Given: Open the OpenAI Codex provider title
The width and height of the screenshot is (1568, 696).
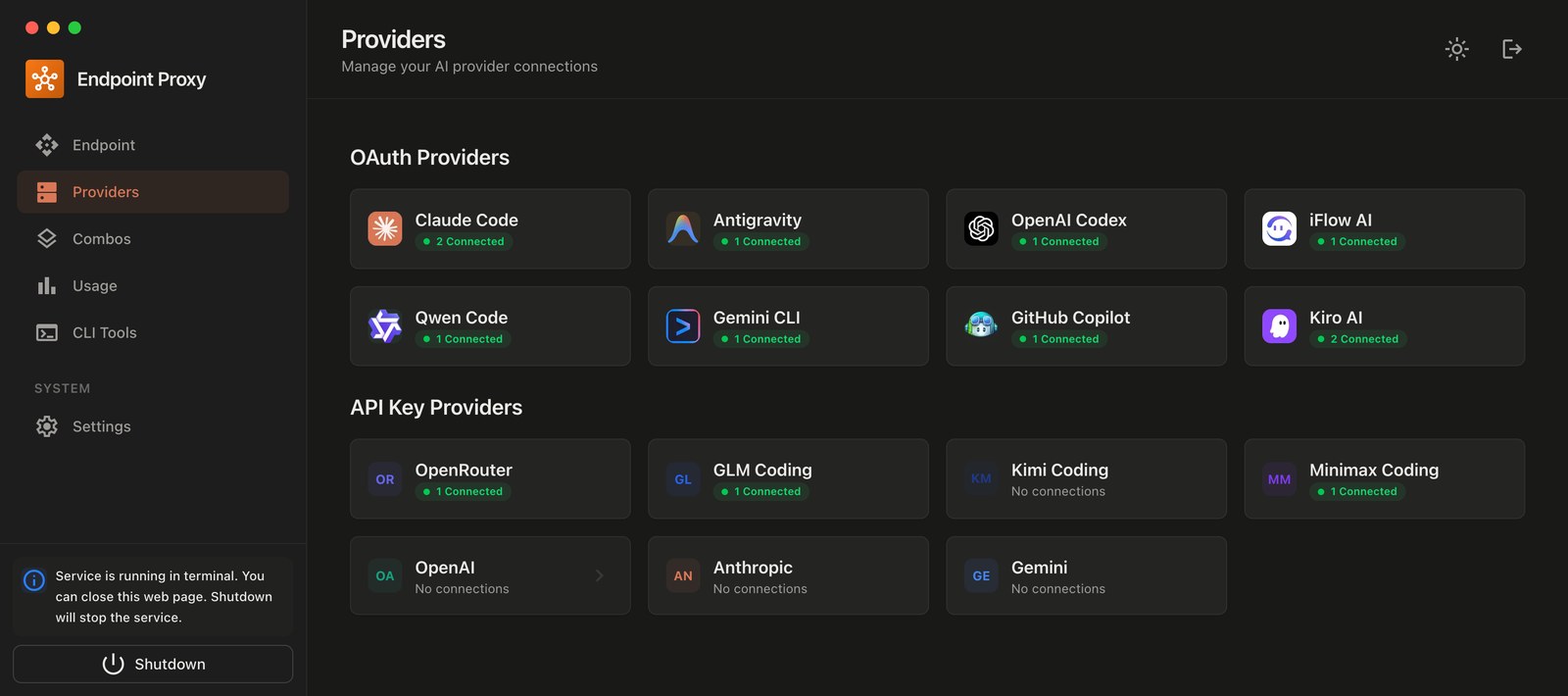Looking at the screenshot, I should click(x=1069, y=221).
